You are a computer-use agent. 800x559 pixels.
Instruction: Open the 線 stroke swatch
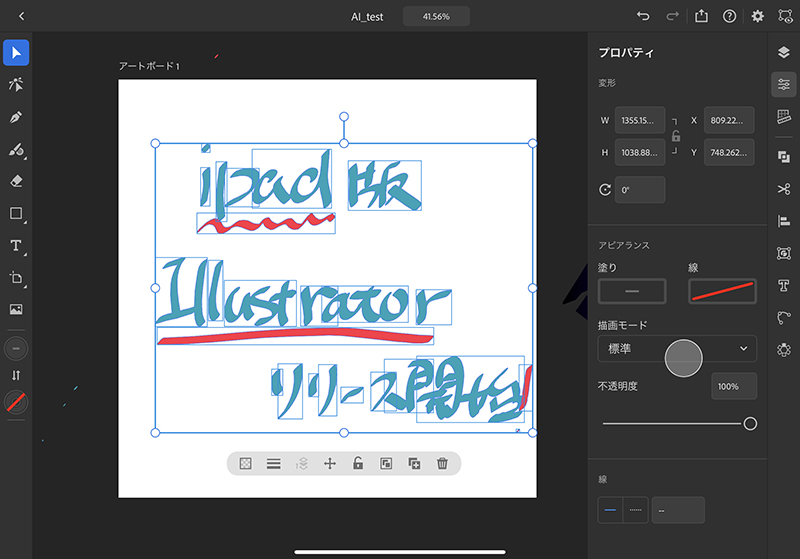tap(722, 291)
